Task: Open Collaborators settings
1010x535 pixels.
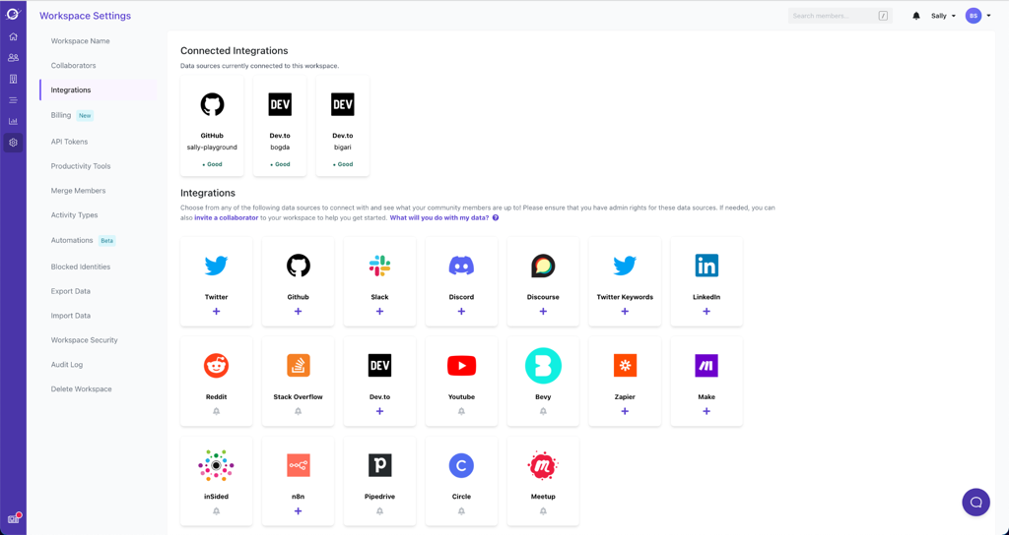Action: [73, 66]
